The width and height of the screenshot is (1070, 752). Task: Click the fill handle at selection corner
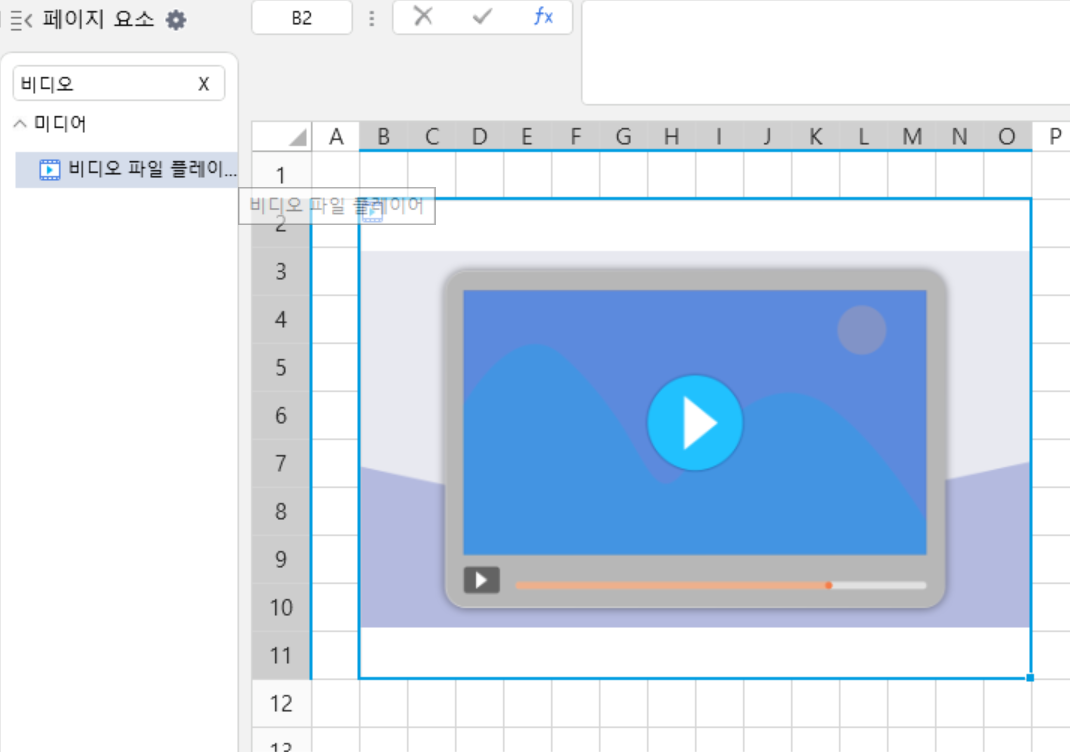coord(1030,678)
